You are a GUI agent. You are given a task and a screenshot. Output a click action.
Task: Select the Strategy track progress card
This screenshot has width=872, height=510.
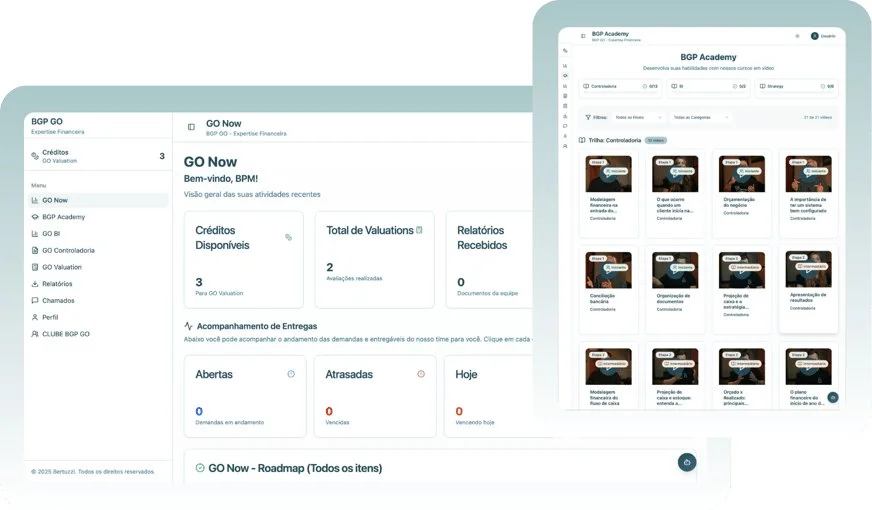point(796,87)
